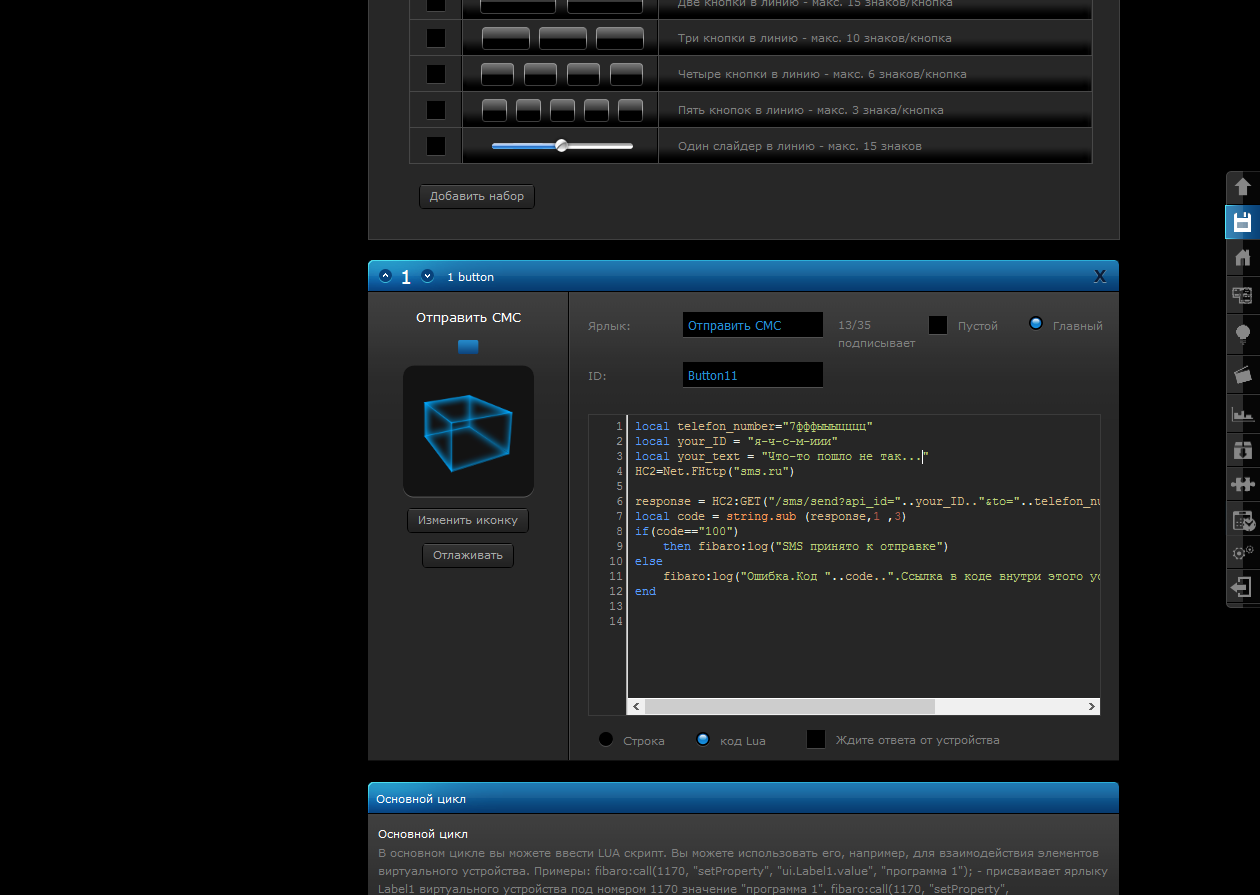Click the four-buttons-in-line sample preview

(x=562, y=74)
